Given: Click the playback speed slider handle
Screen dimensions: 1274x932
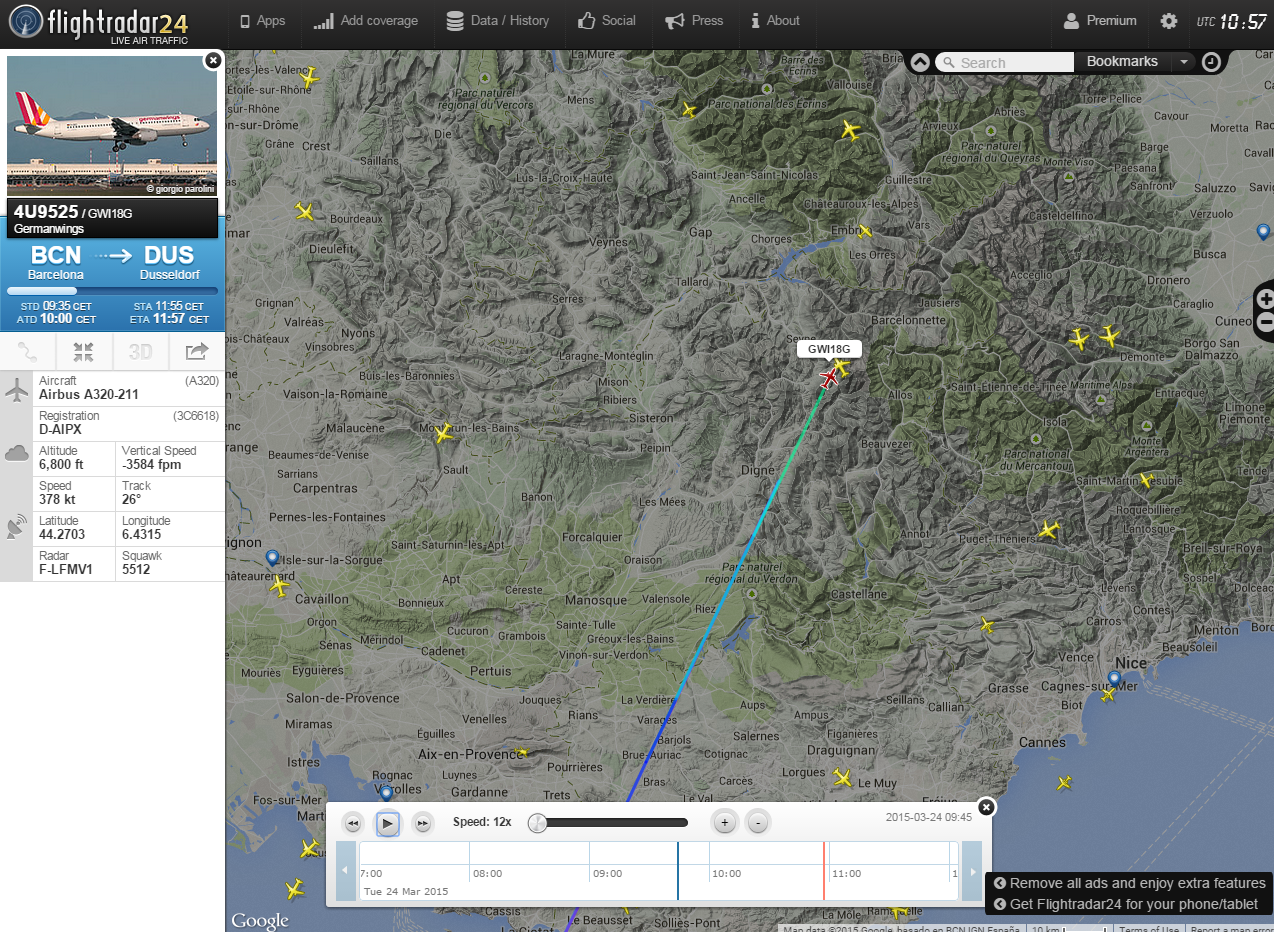Looking at the screenshot, I should coord(538,823).
